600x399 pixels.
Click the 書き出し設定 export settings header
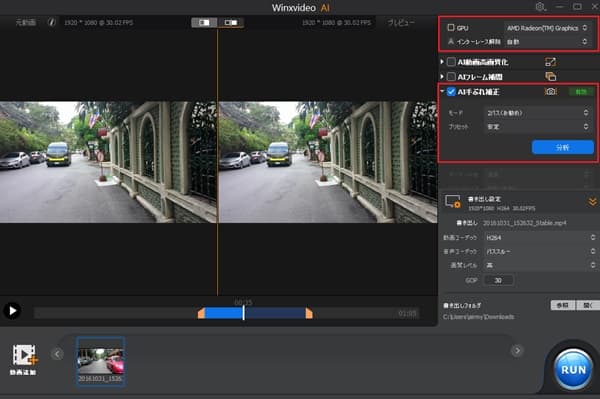pyautogui.click(x=484, y=199)
